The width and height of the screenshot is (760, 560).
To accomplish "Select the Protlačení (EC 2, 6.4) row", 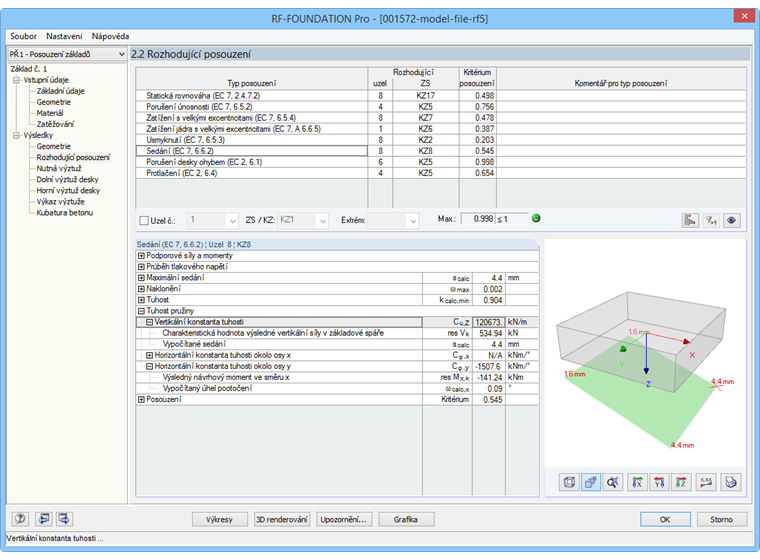I will (441, 173).
